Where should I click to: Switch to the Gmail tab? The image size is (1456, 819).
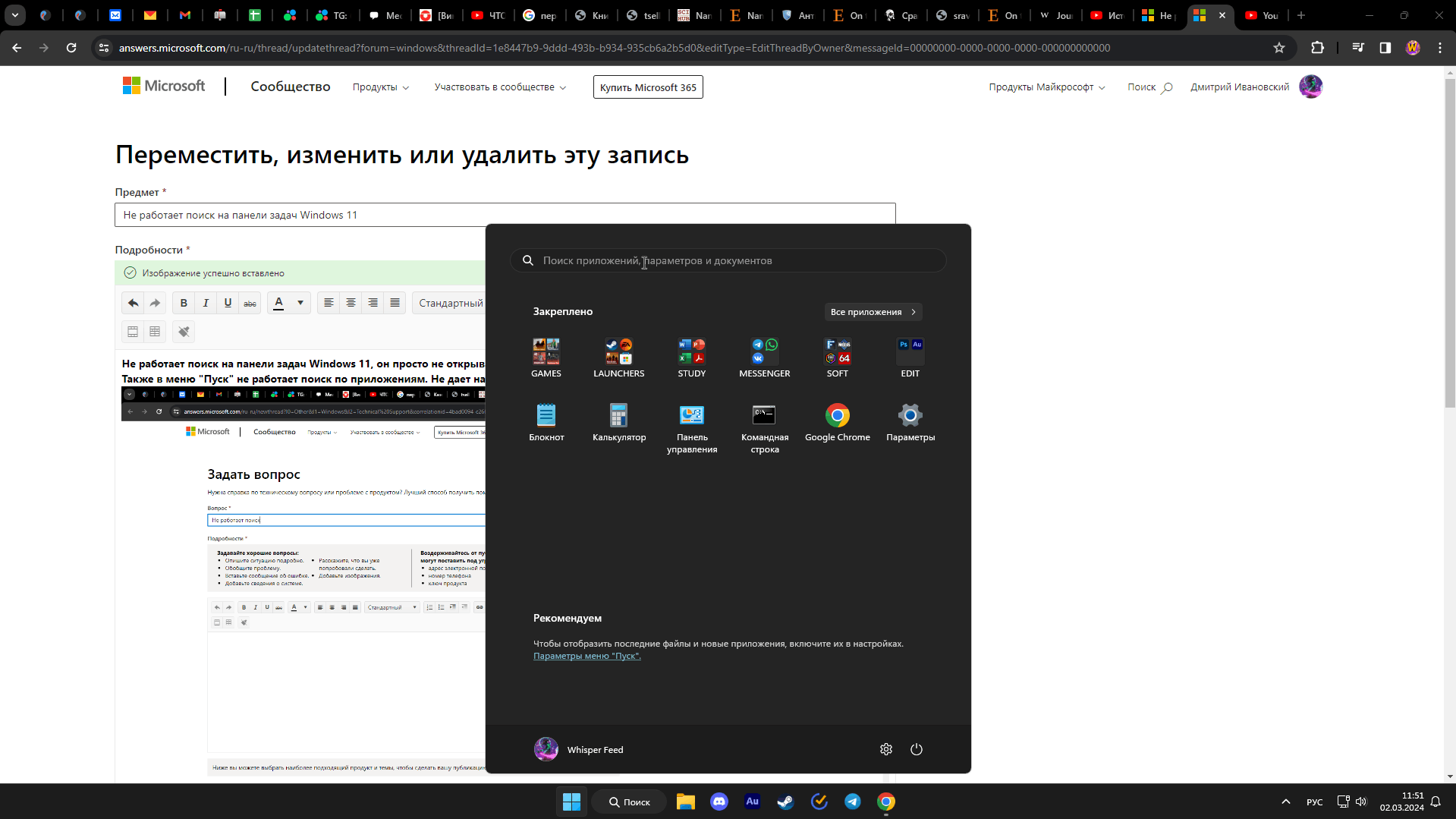(x=184, y=15)
